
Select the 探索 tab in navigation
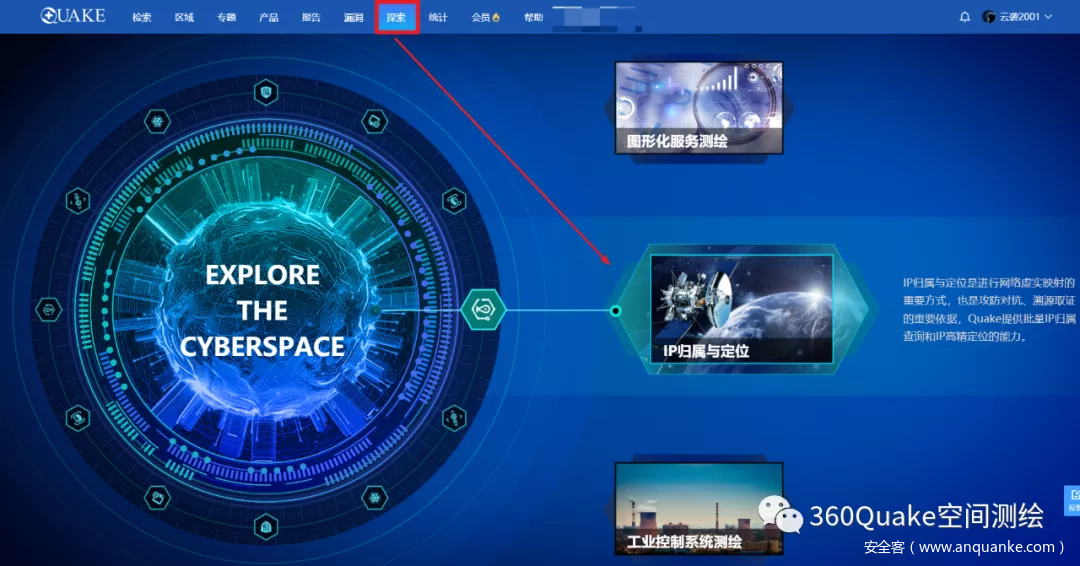coord(396,18)
